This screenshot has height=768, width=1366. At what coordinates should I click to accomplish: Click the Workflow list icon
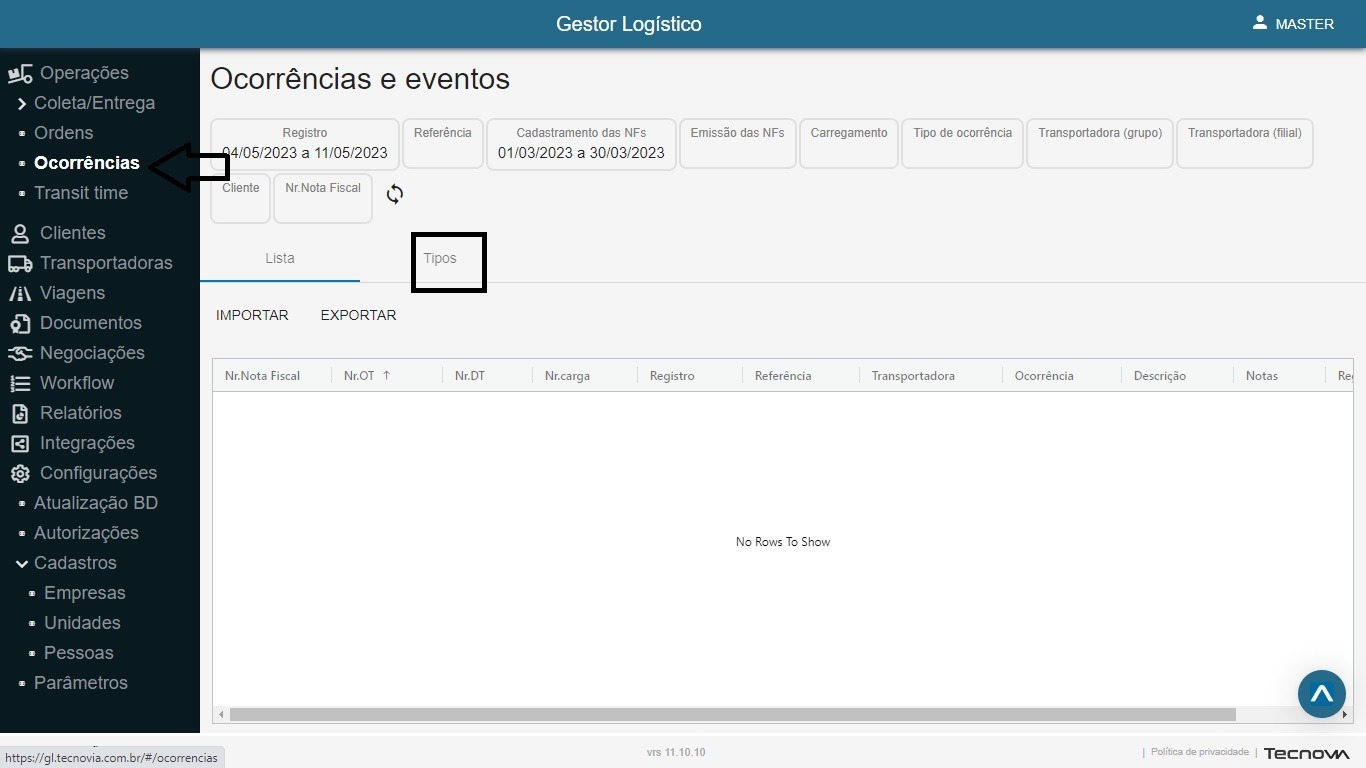coord(19,383)
